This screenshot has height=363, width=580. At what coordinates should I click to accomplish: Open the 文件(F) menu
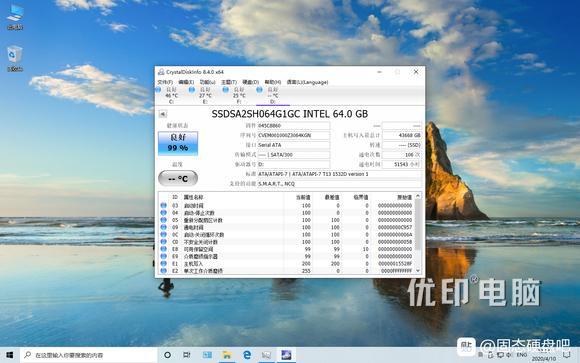pyautogui.click(x=165, y=82)
